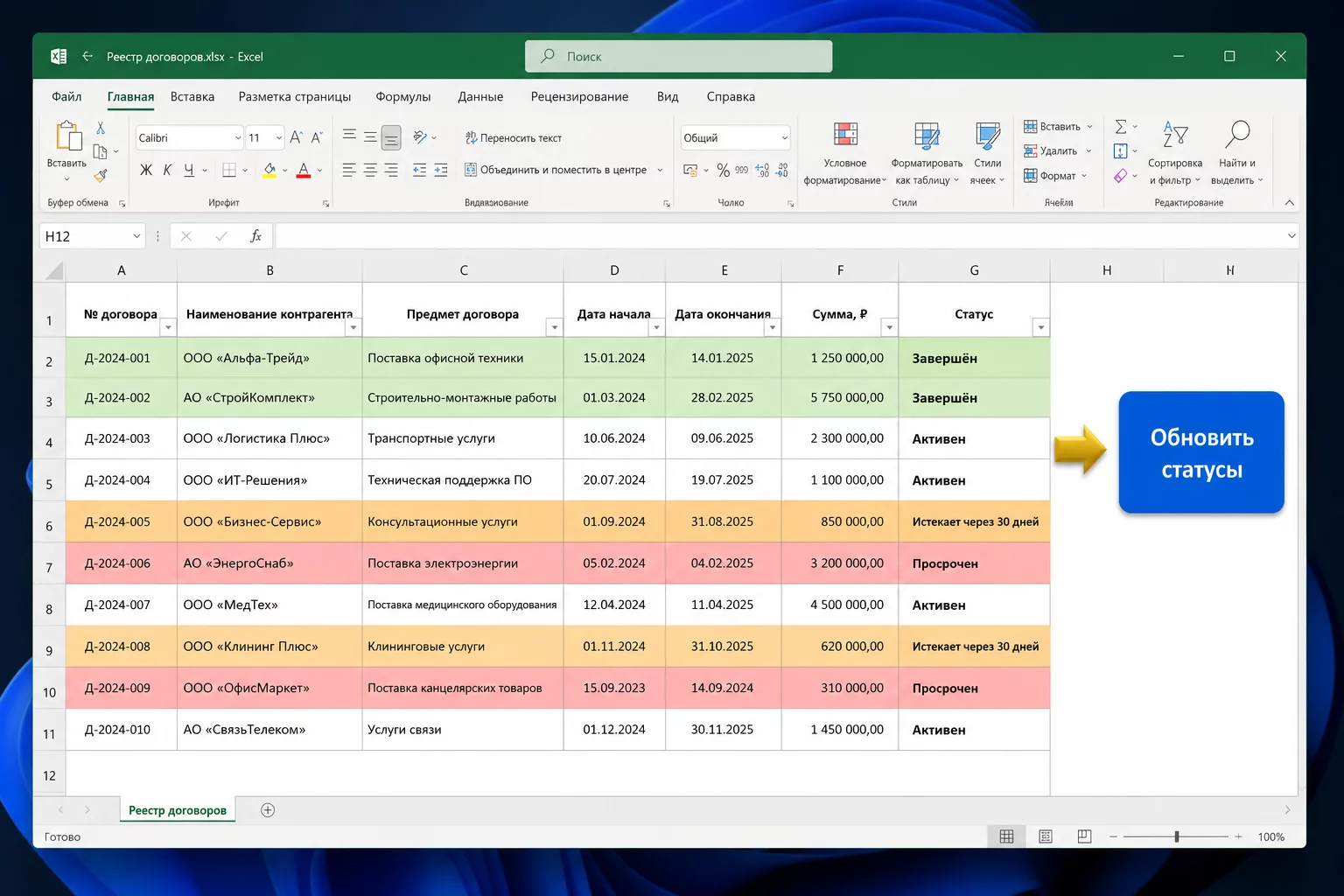Open Format as Table (Форматировать как таблицу)

[x=927, y=154]
